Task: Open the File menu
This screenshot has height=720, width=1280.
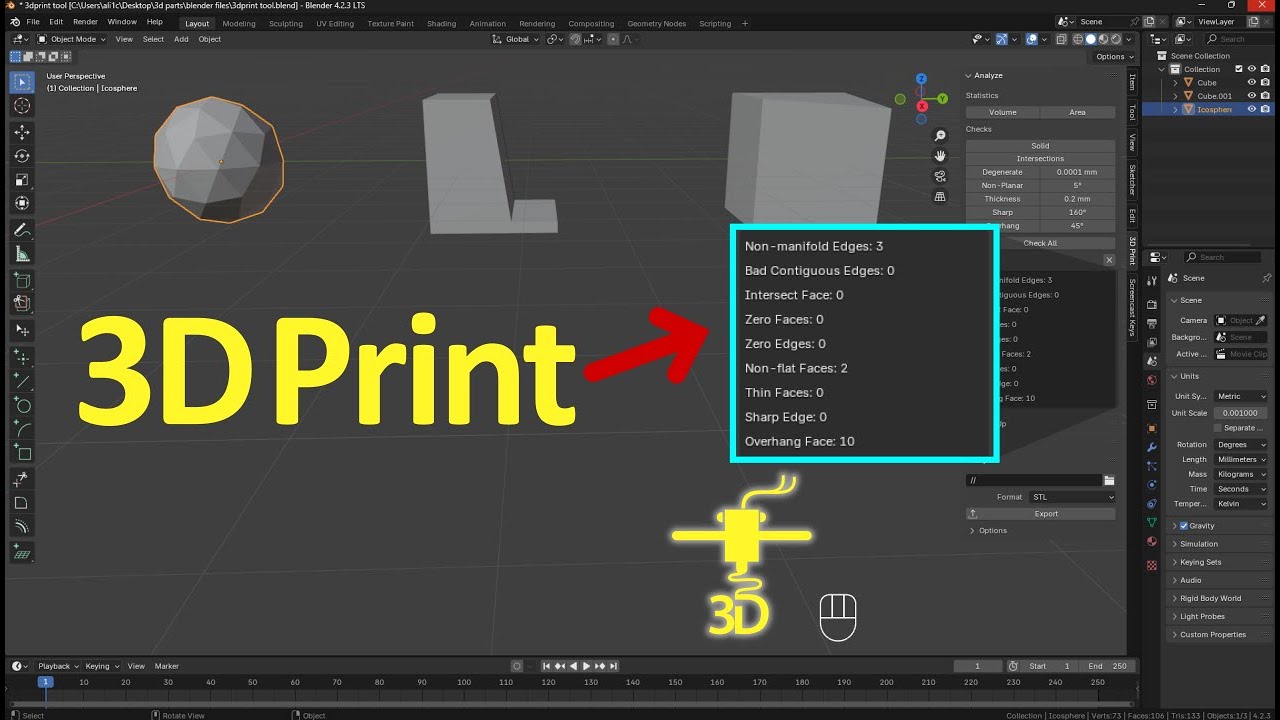Action: click(33, 22)
